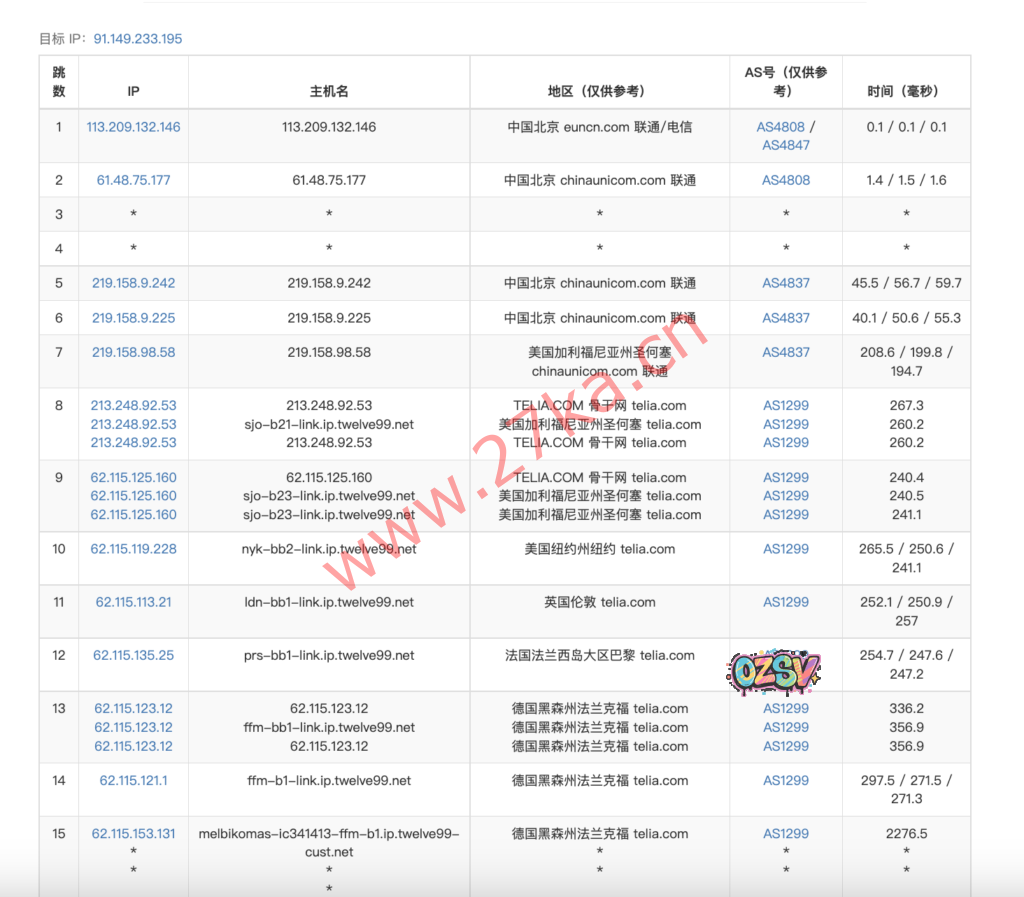Click hostname nyk-bb2-link.ip.twelve99.net cell

(329, 549)
